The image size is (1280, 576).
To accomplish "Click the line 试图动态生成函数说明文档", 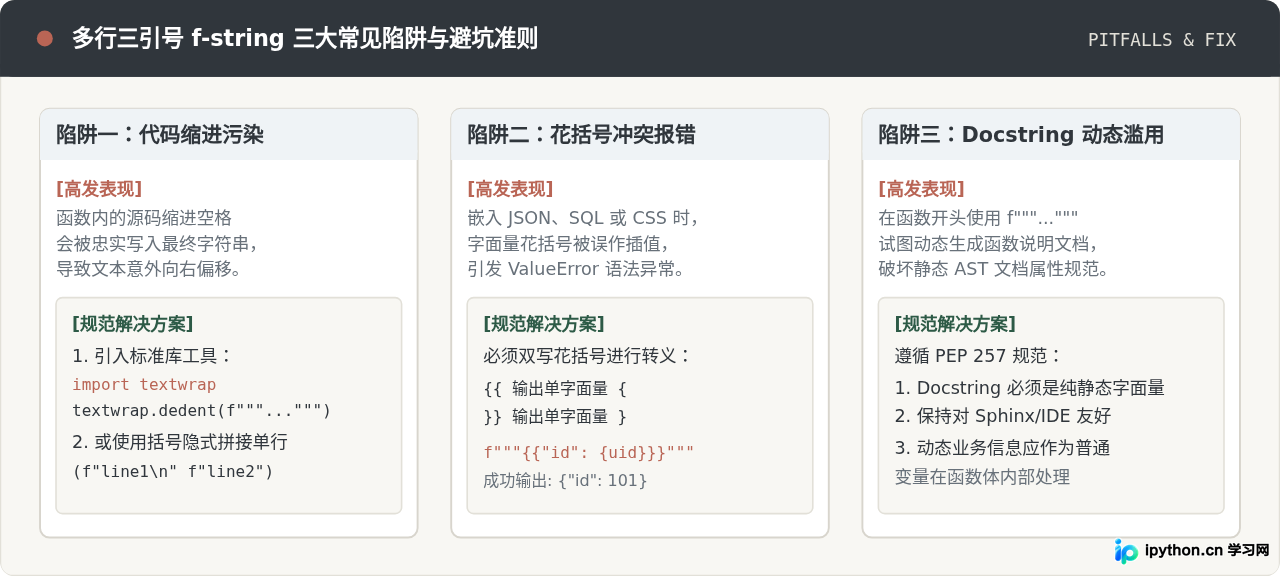I will click(x=988, y=243).
